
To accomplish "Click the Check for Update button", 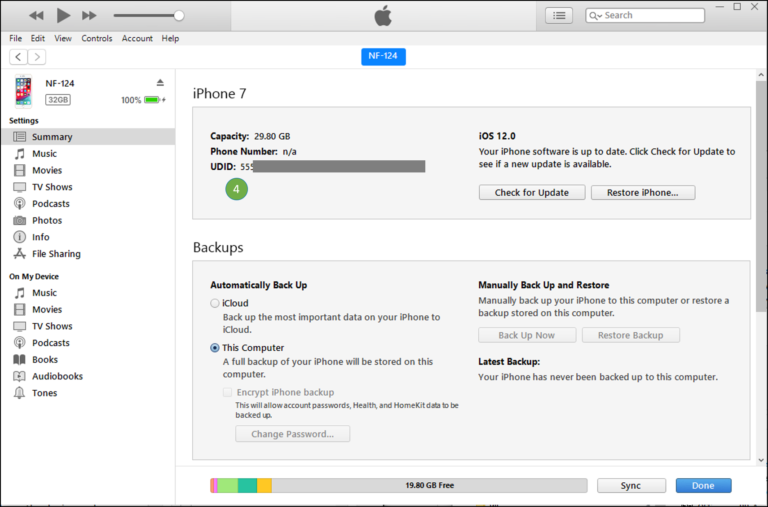I will click(x=531, y=192).
